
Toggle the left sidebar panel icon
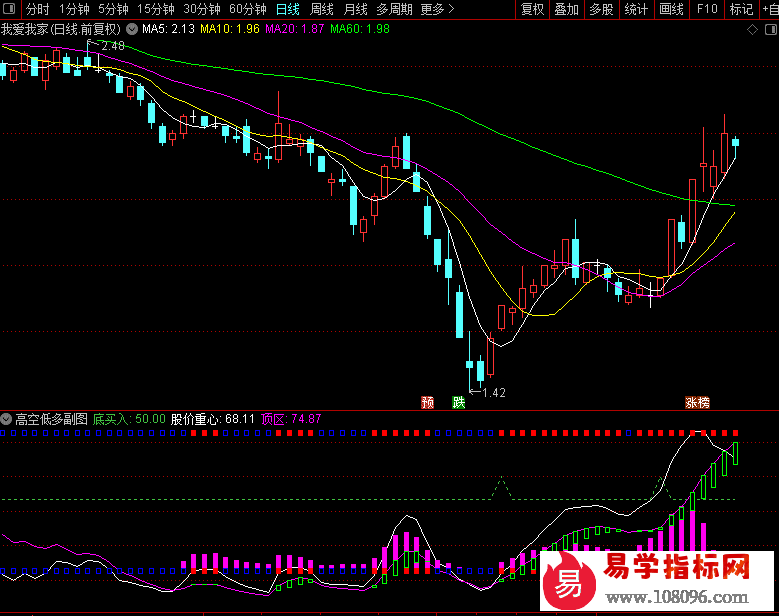(x=9, y=9)
